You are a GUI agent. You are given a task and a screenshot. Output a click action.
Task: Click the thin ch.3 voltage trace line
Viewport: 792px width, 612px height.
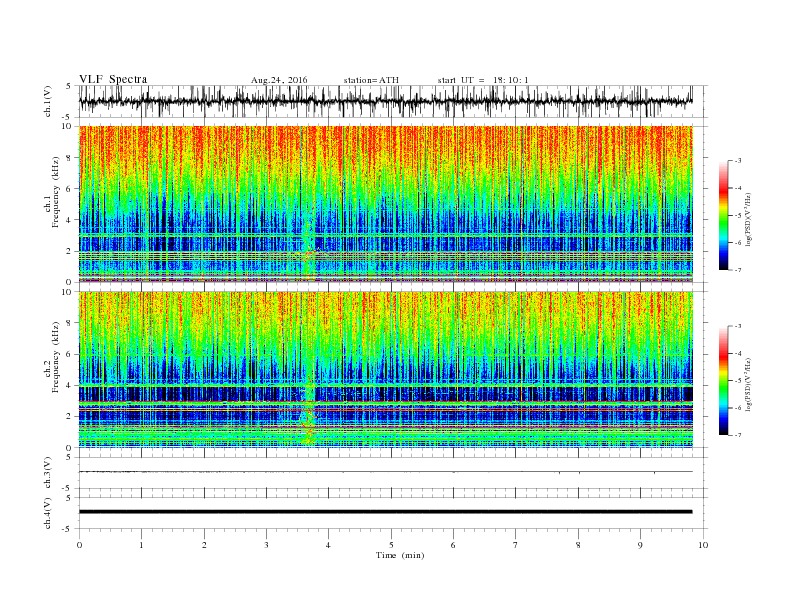pos(386,472)
